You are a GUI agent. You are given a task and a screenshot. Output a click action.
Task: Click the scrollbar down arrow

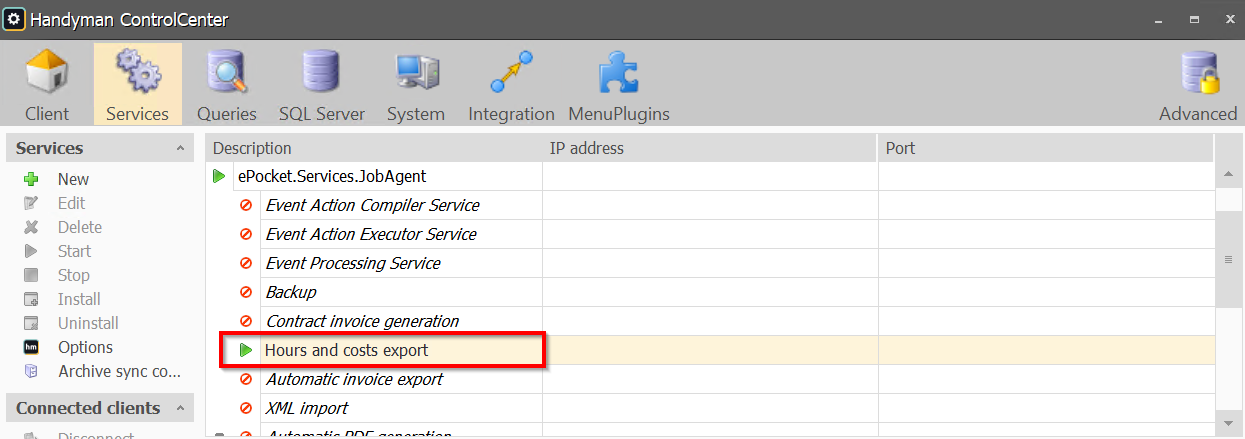click(1228, 424)
